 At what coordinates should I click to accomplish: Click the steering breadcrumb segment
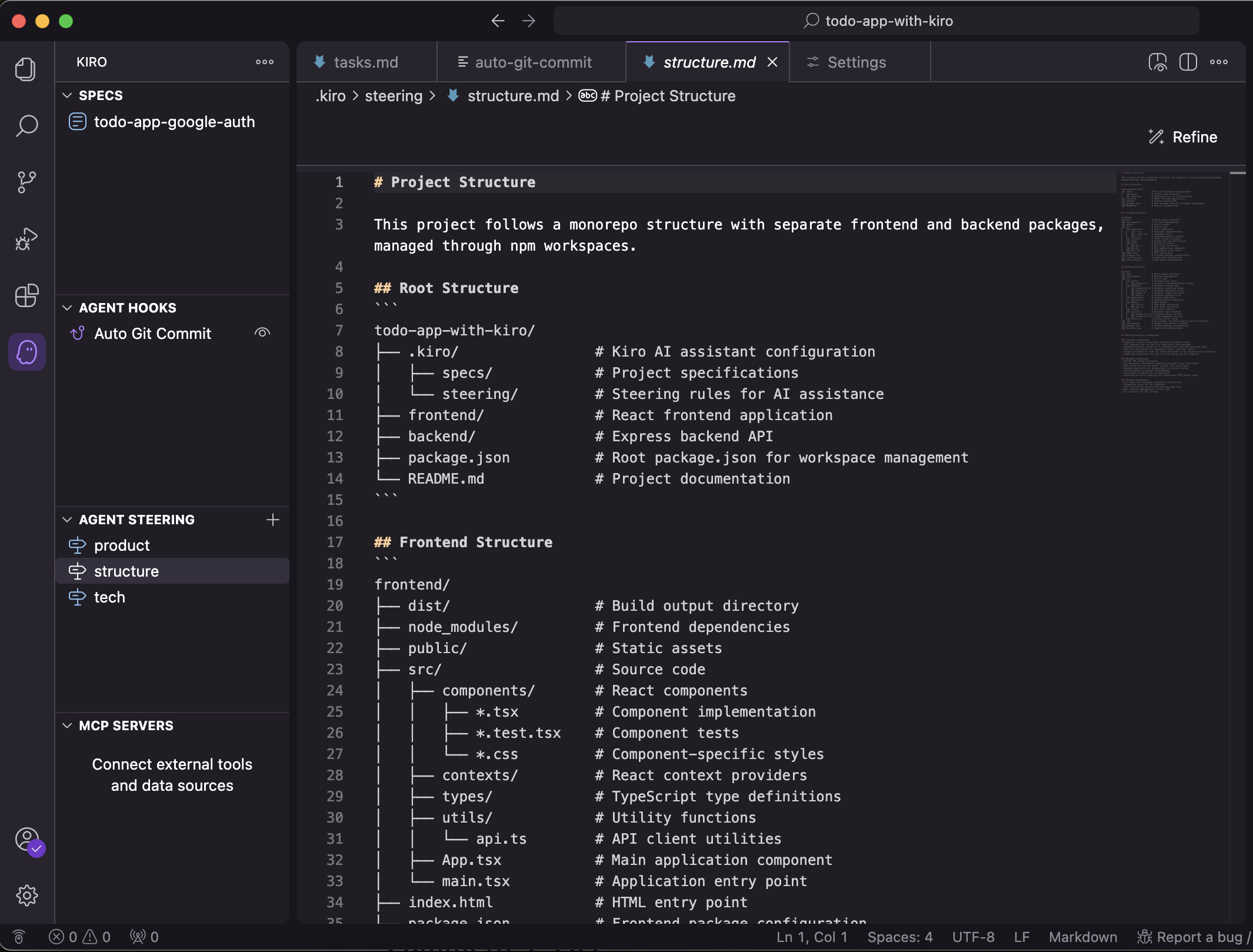(394, 96)
